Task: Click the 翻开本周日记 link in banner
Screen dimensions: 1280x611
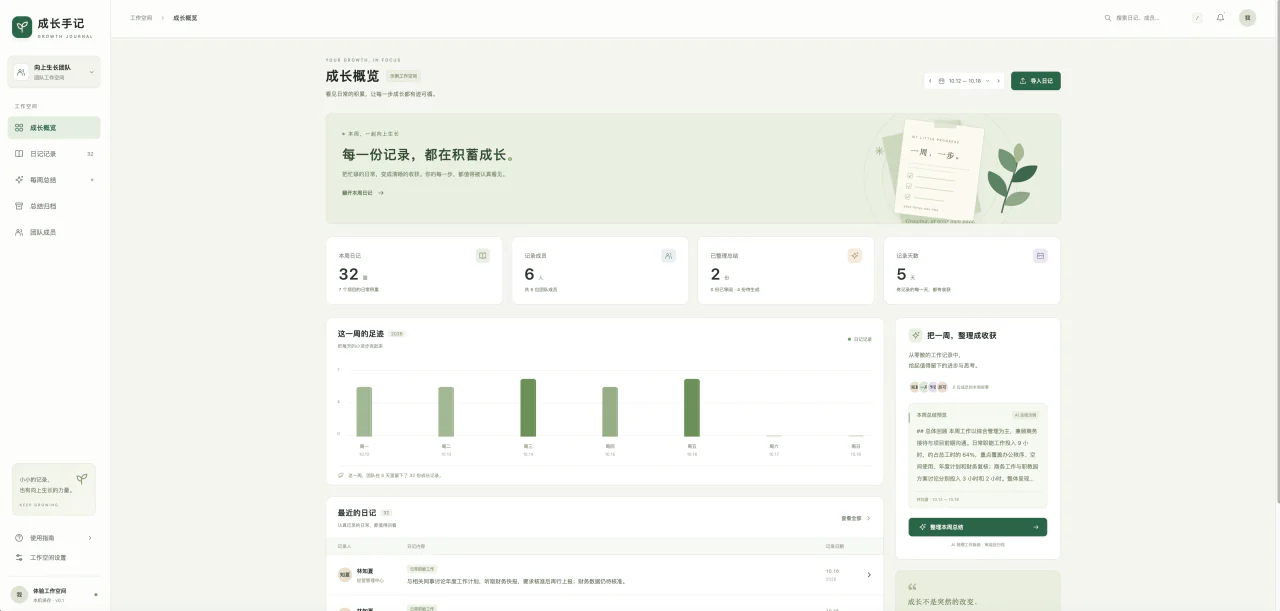Action: (363, 193)
